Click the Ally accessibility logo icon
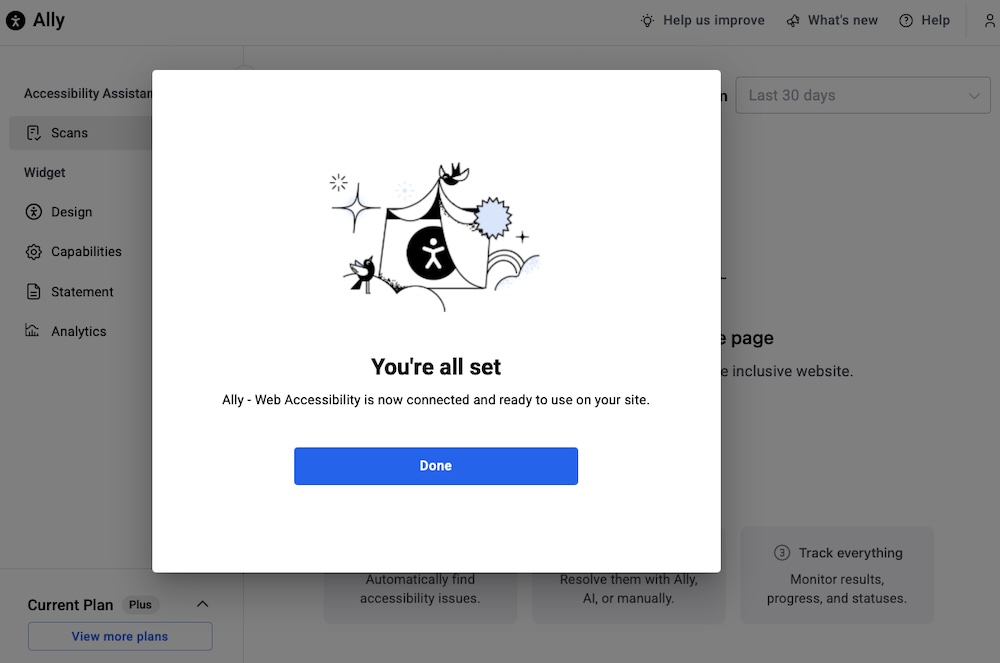The image size is (1000, 663). tap(16, 20)
